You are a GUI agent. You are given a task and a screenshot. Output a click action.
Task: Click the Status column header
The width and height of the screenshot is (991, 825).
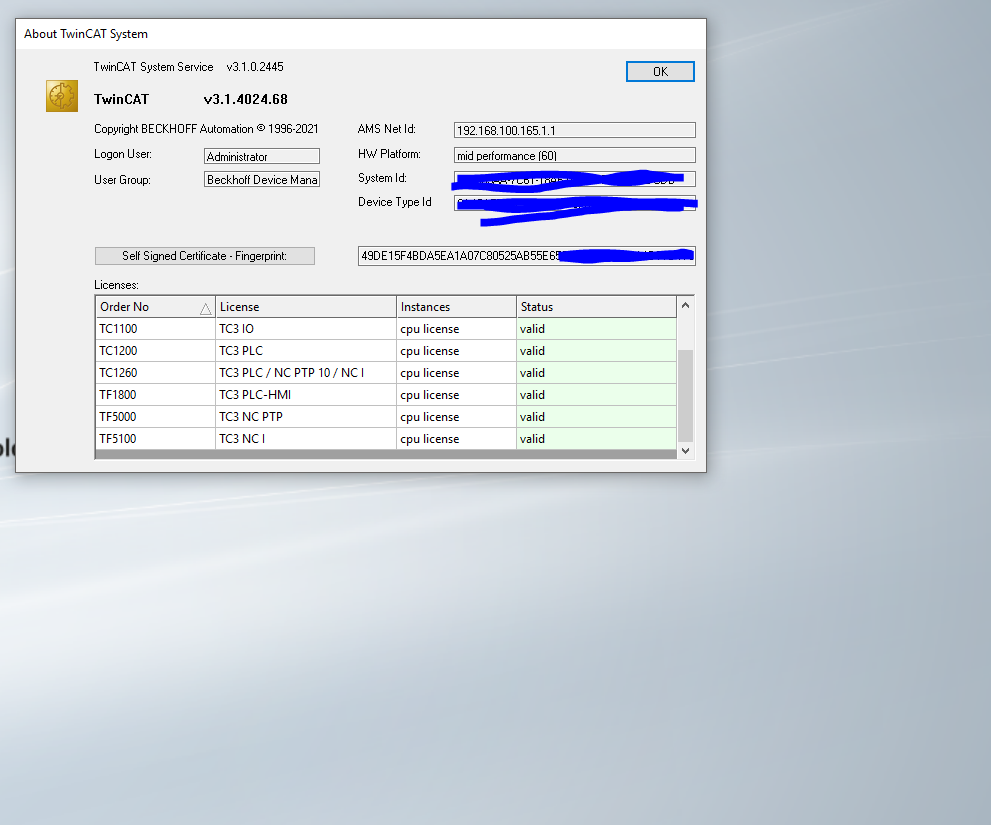596,307
